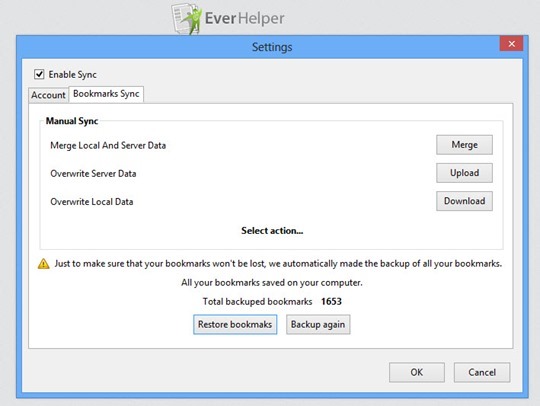The image size is (540, 406).
Task: Close the Settings window
Action: tap(511, 44)
